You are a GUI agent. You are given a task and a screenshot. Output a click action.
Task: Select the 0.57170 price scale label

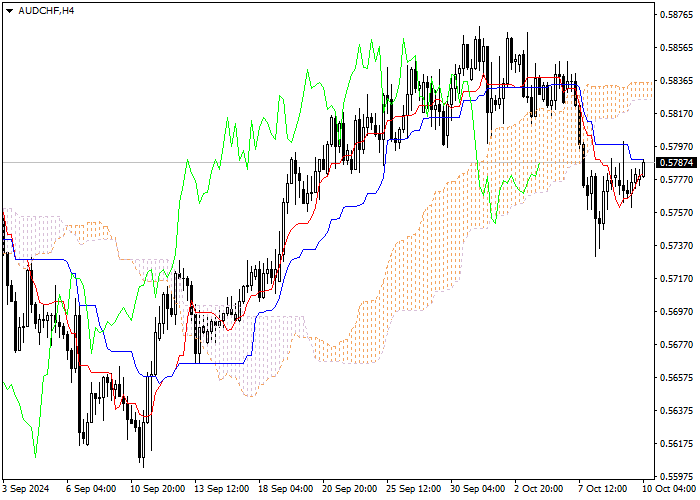tap(676, 279)
